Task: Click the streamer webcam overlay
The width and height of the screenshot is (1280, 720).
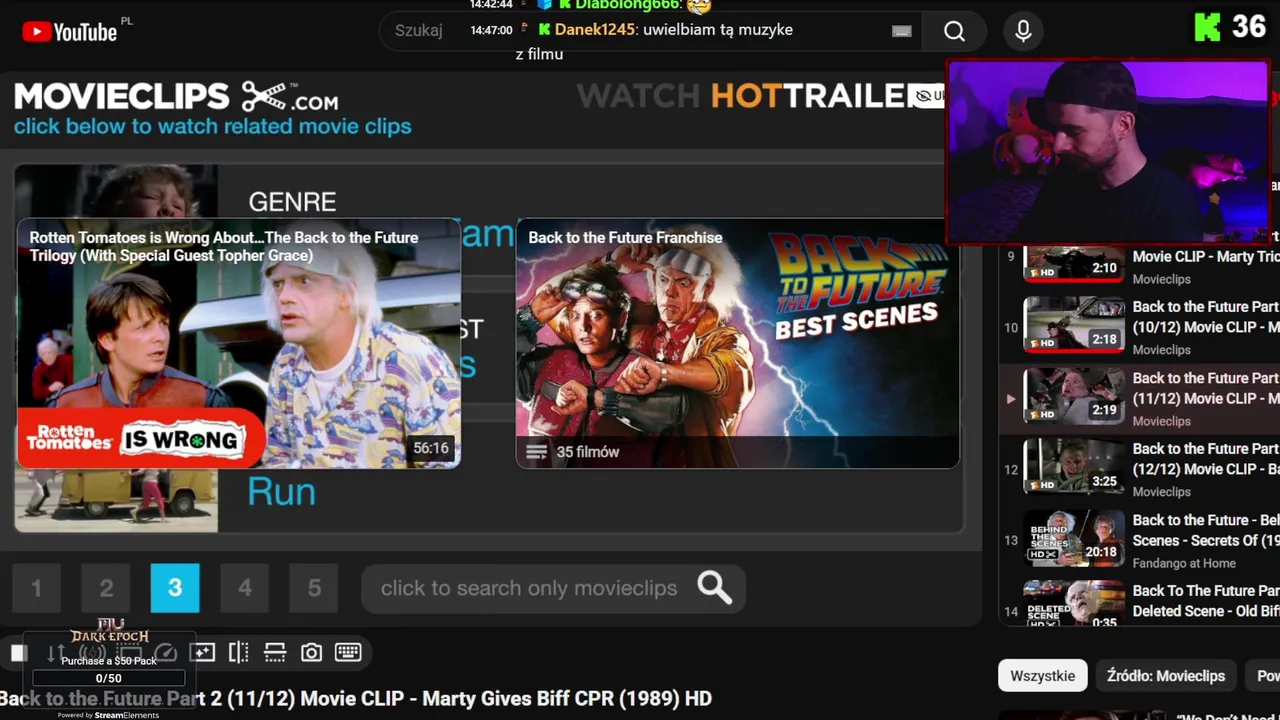Action: click(1108, 151)
